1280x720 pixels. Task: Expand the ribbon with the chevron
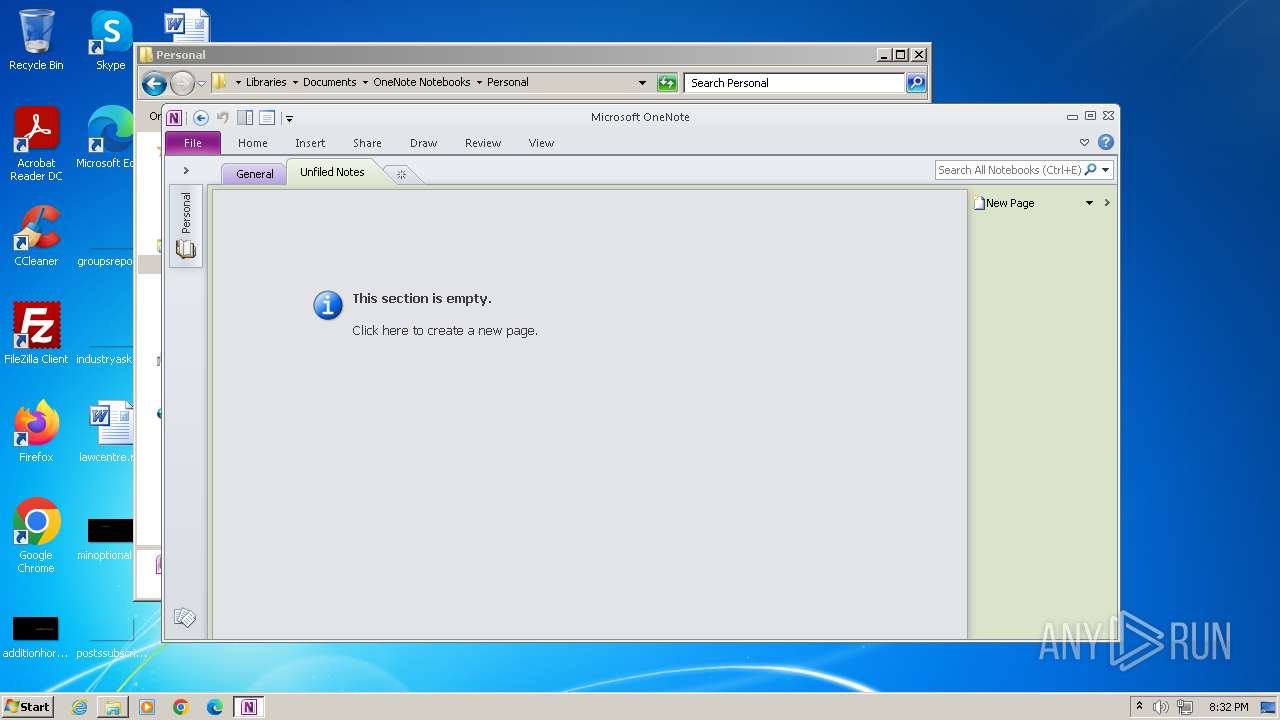point(1084,143)
